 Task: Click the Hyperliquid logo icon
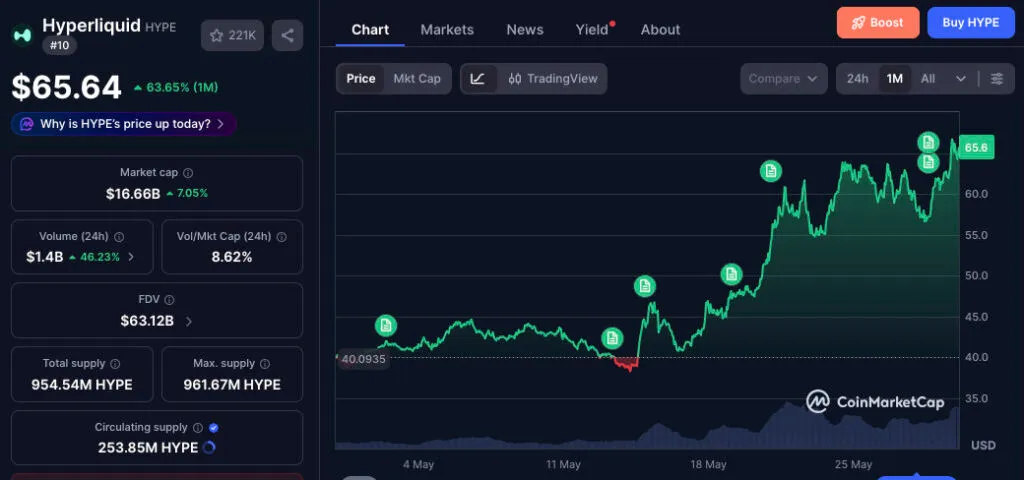[x=23, y=35]
